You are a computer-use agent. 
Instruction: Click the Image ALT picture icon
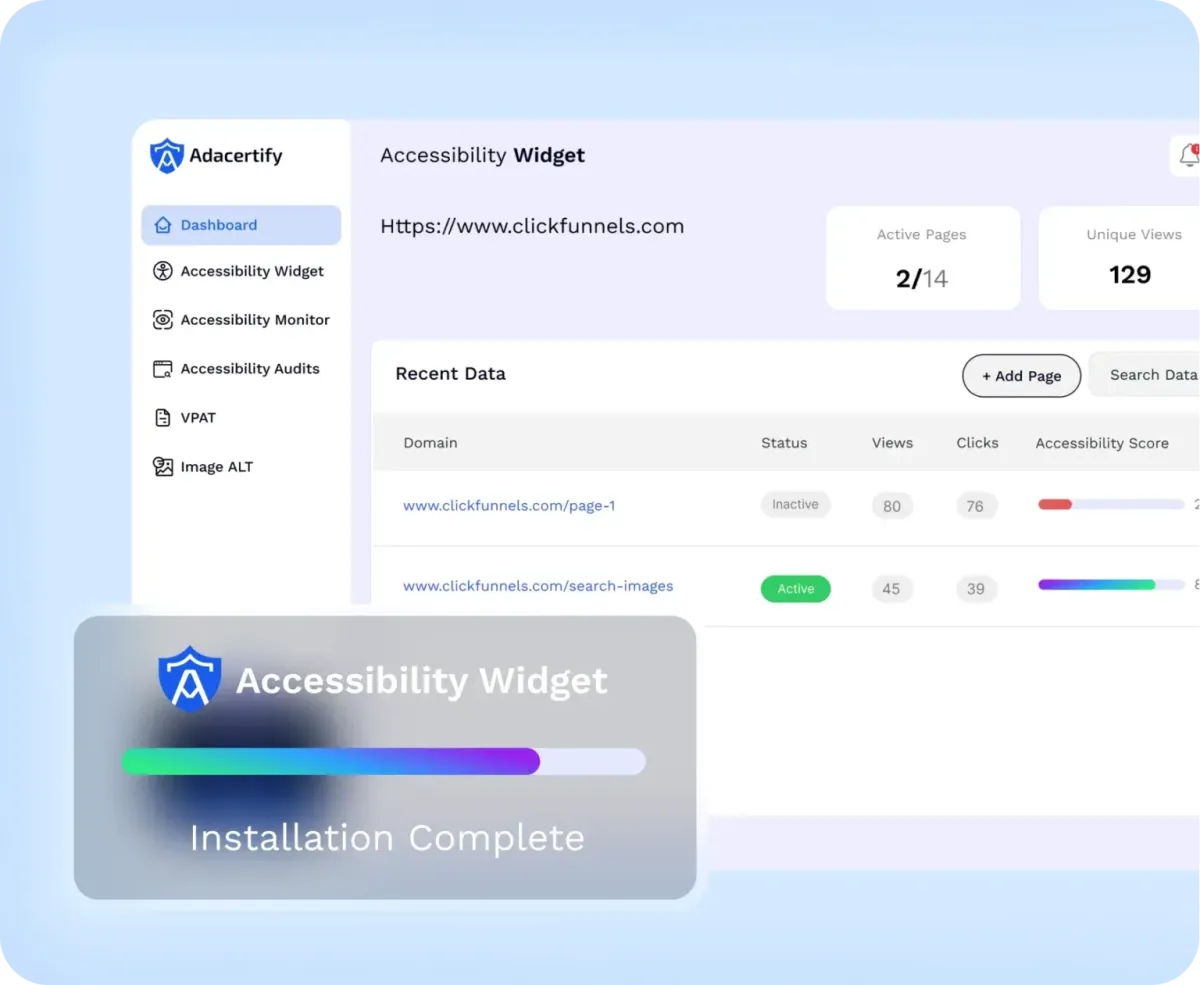pyautogui.click(x=163, y=467)
